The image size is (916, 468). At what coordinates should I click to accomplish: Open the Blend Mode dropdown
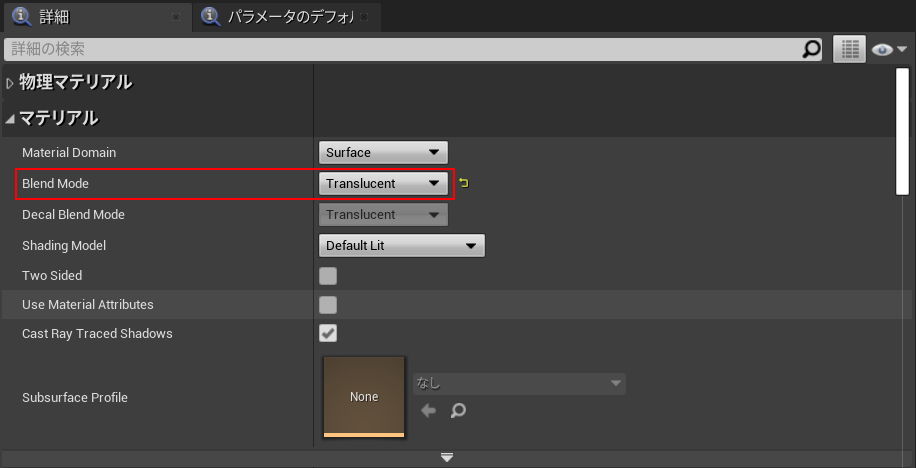[383, 183]
